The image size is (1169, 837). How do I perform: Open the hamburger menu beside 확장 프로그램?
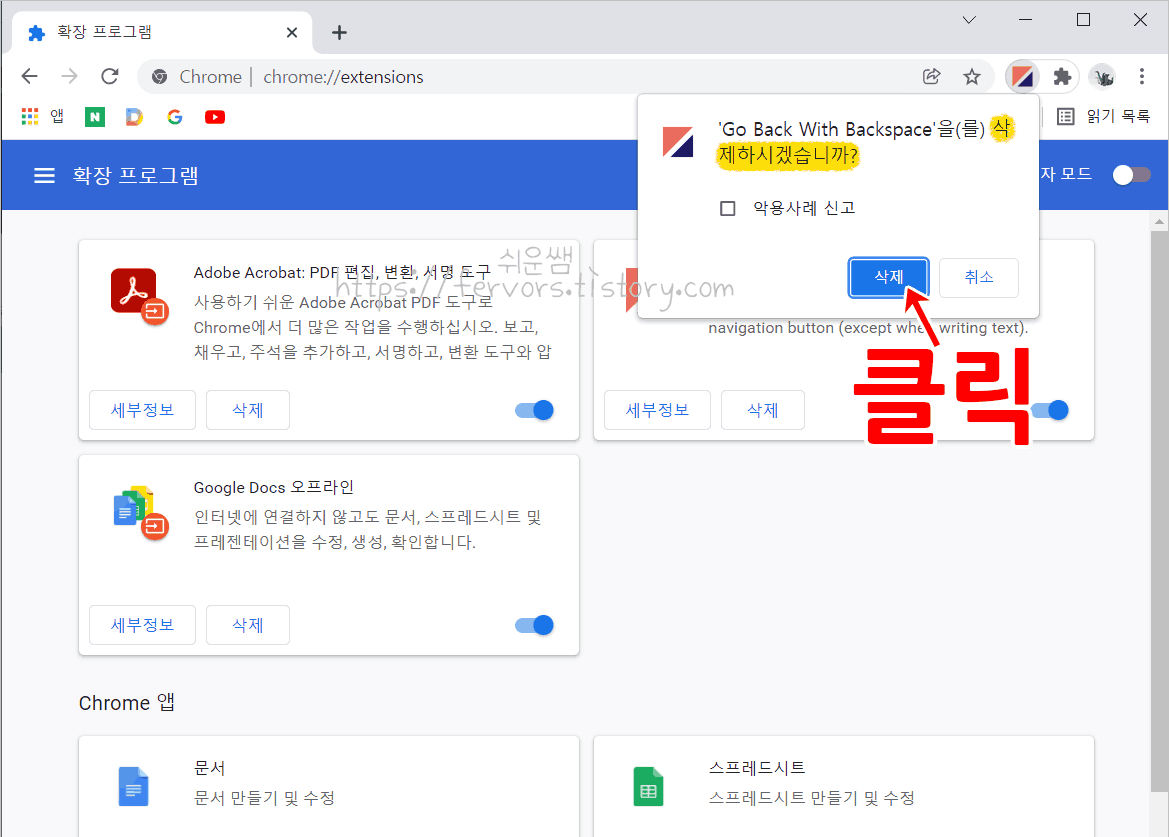(44, 175)
